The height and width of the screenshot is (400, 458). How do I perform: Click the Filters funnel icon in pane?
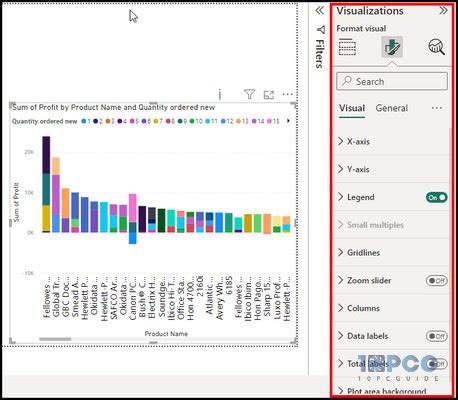(x=320, y=30)
